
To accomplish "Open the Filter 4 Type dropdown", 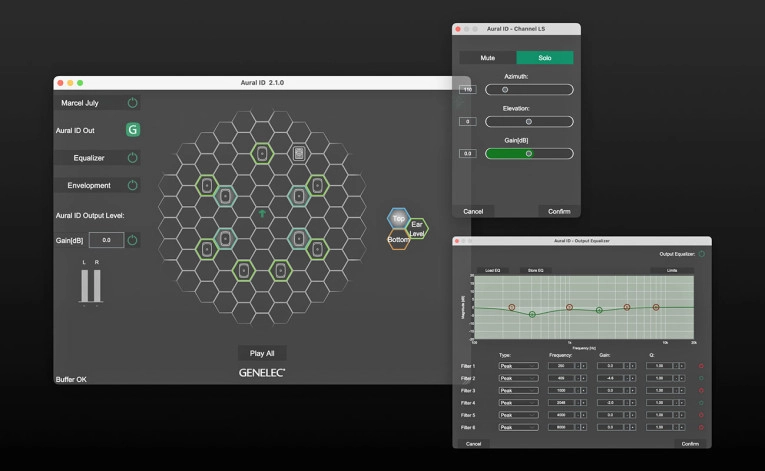I will pos(519,403).
